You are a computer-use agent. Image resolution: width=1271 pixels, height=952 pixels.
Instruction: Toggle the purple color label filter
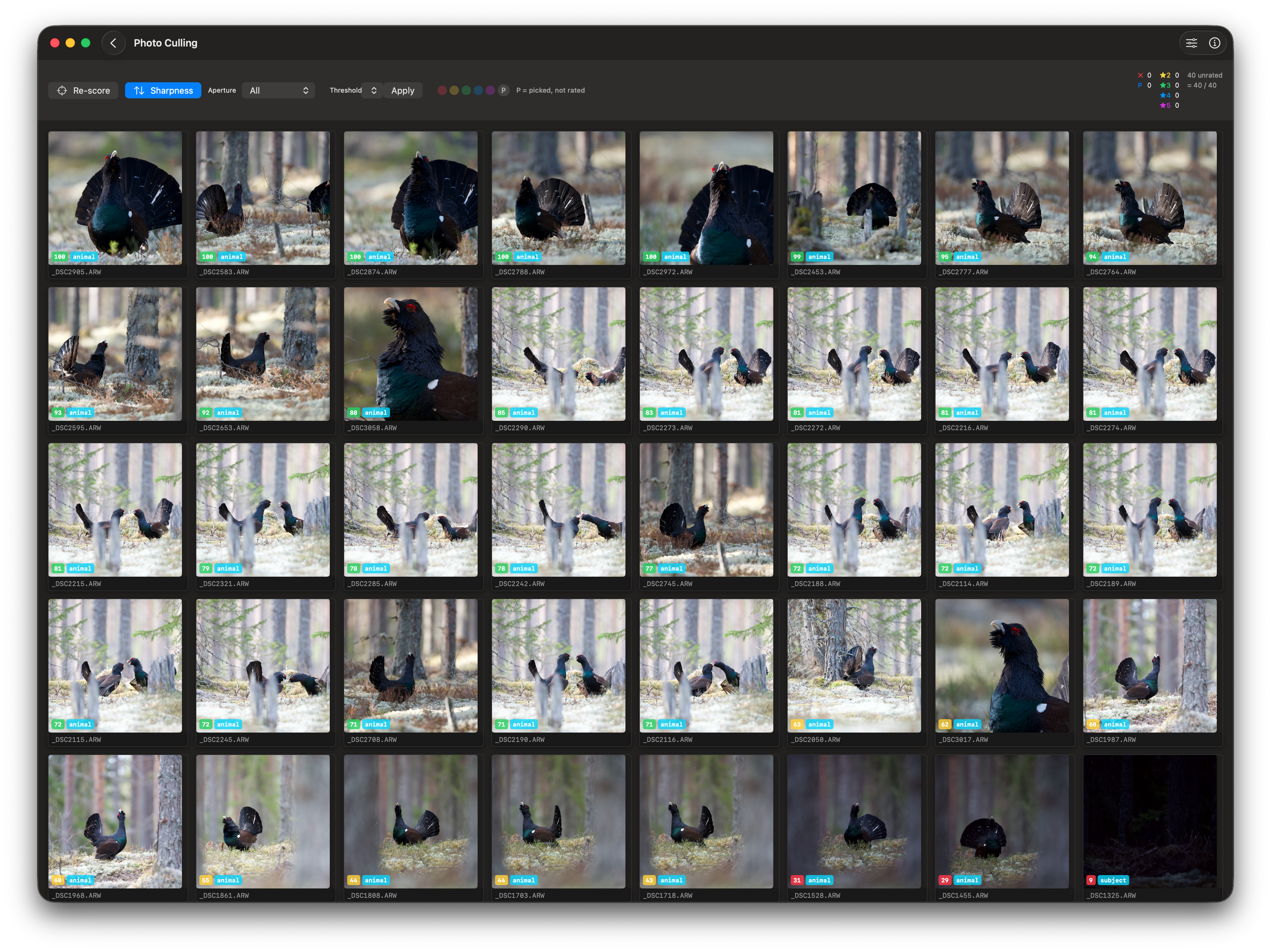(490, 90)
